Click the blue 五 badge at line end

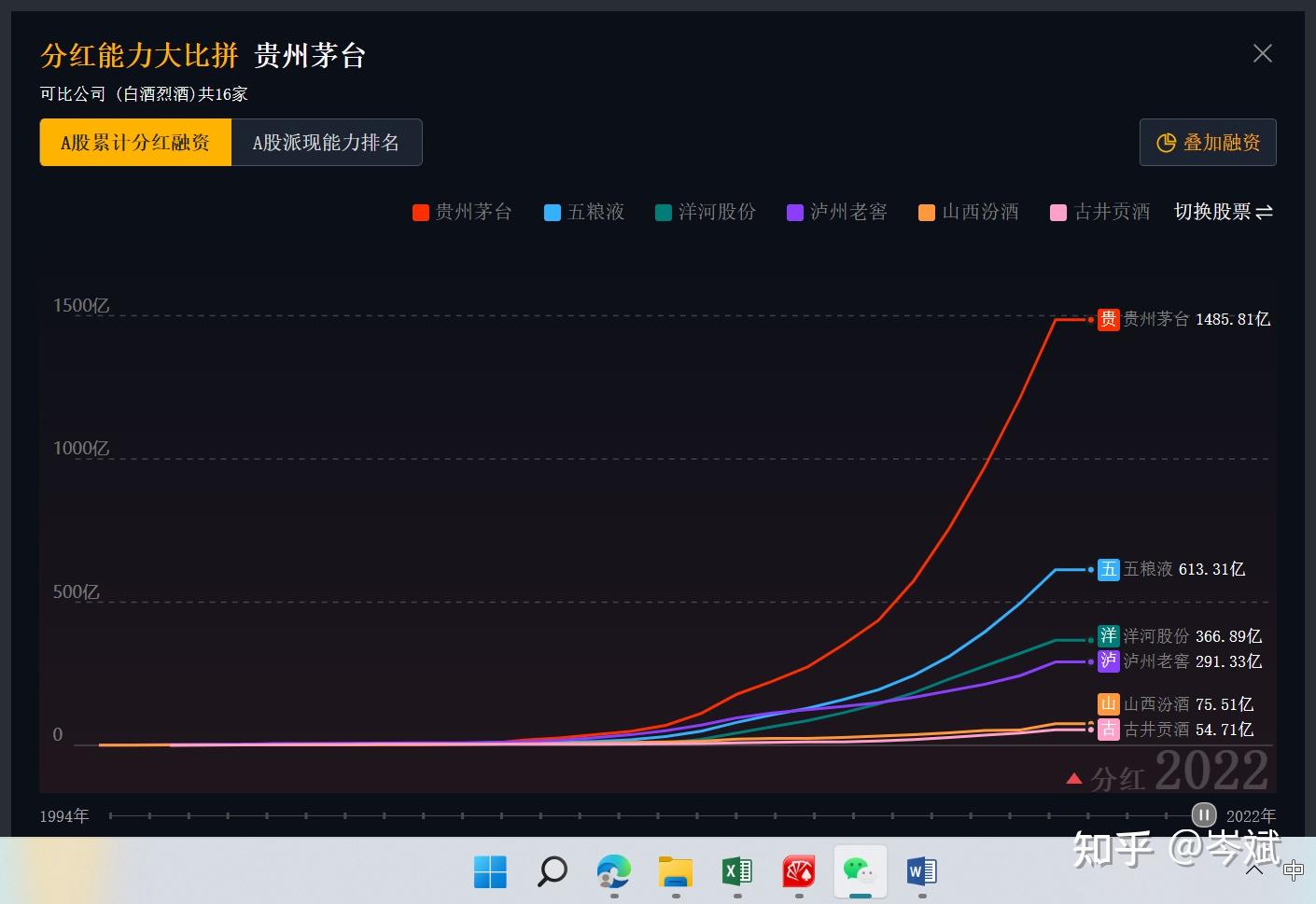tap(1109, 570)
